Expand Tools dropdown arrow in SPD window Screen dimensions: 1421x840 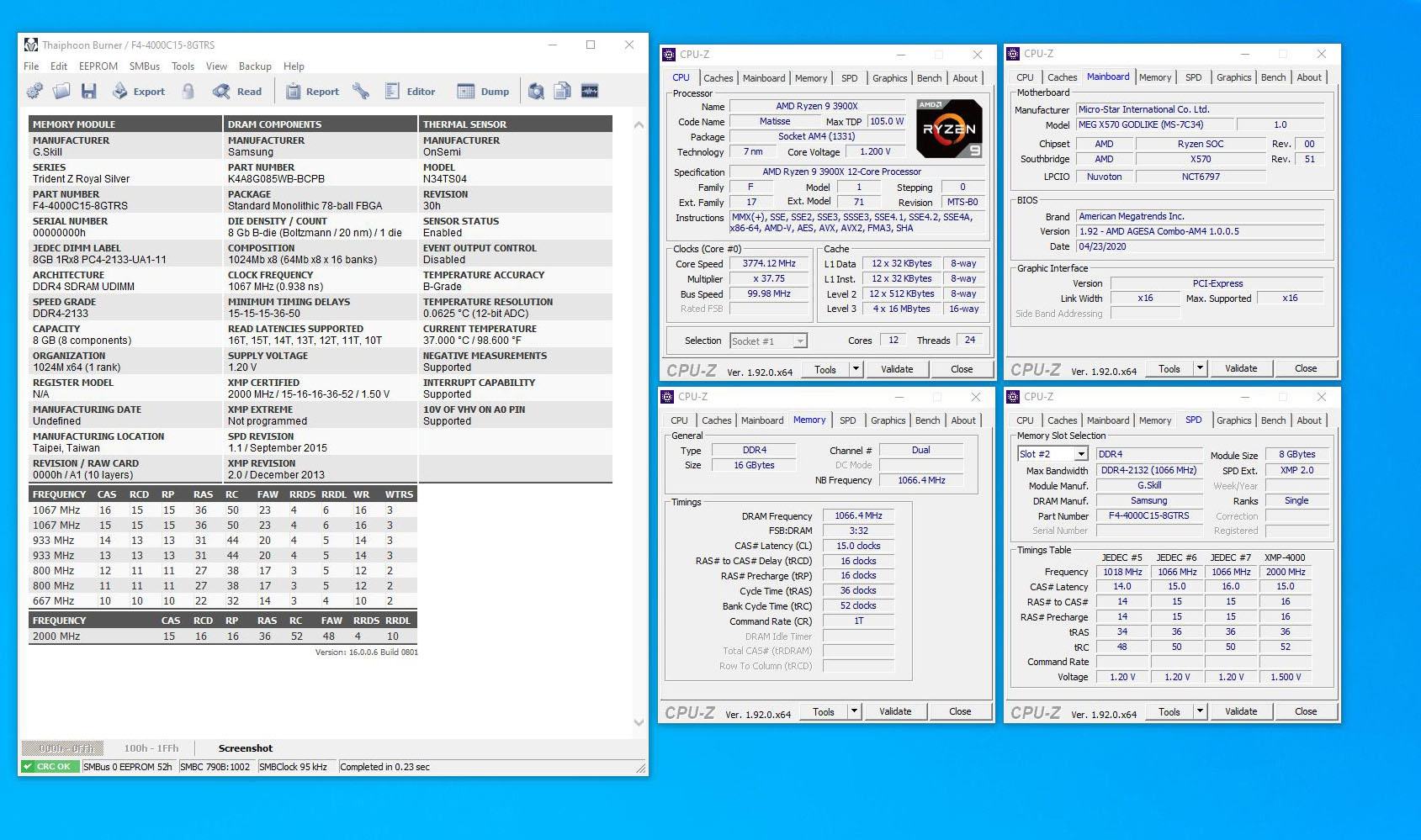[x=1200, y=711]
